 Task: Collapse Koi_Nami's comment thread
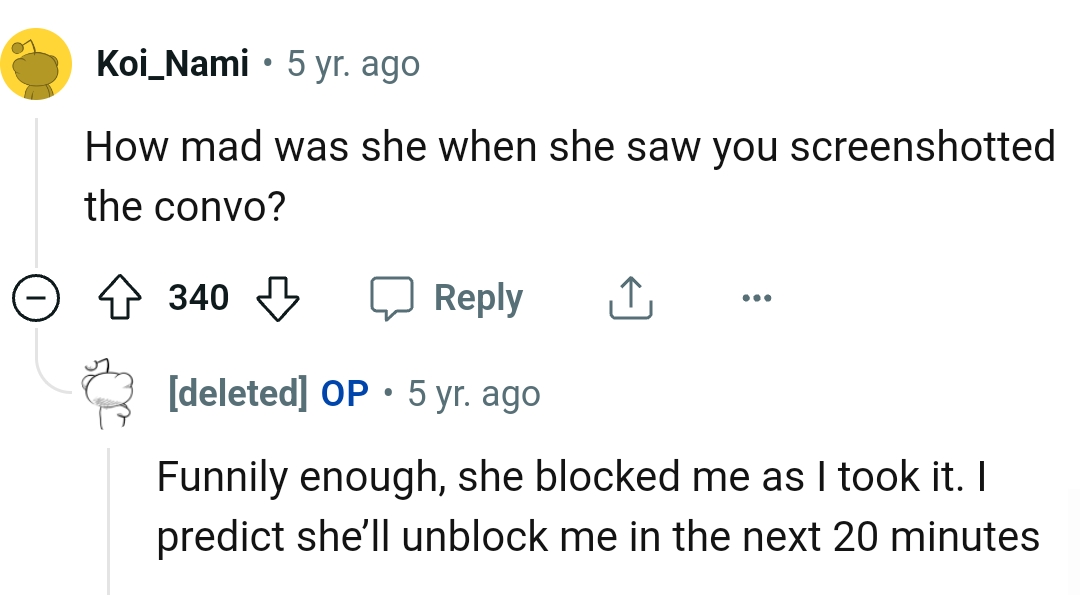pos(36,297)
